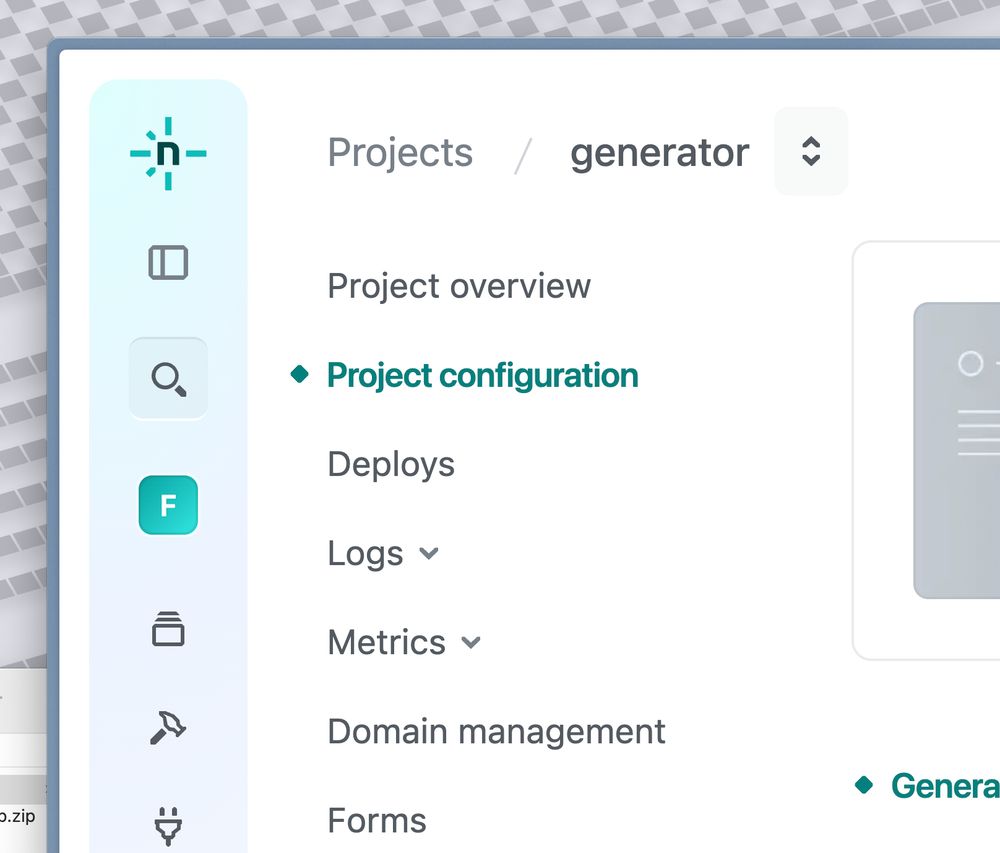Expand the Metrics submenu chevron
This screenshot has width=1000, height=853.
[471, 642]
